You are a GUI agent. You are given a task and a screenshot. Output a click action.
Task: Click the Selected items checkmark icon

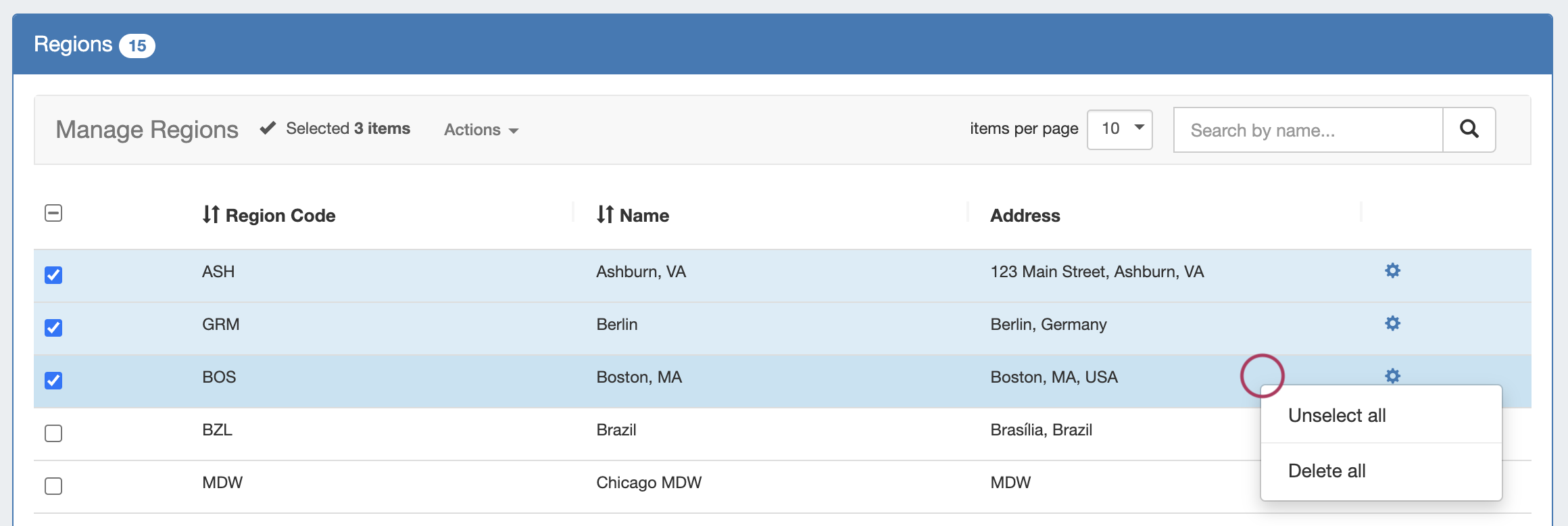pos(268,128)
